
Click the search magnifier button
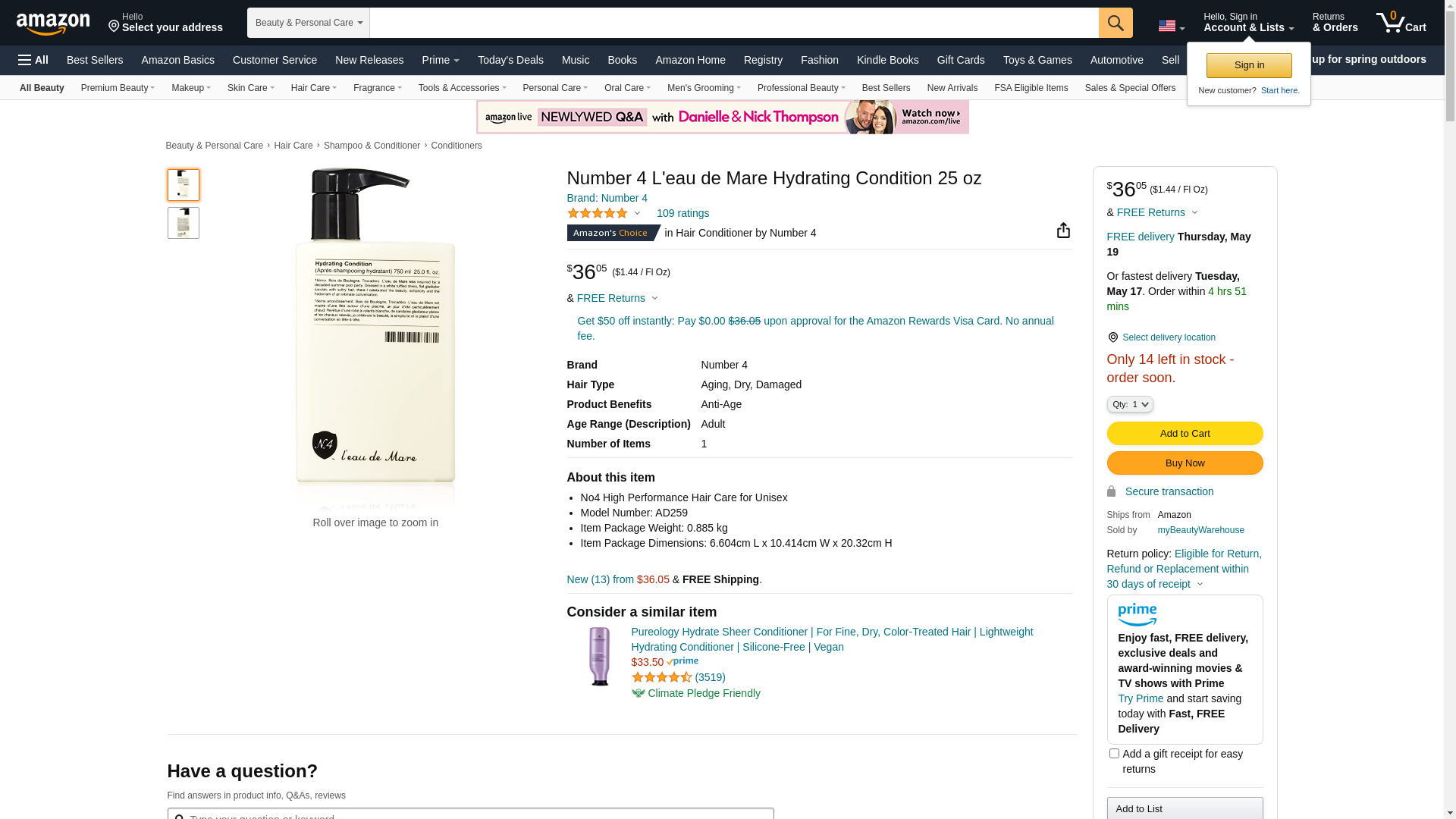(1115, 23)
